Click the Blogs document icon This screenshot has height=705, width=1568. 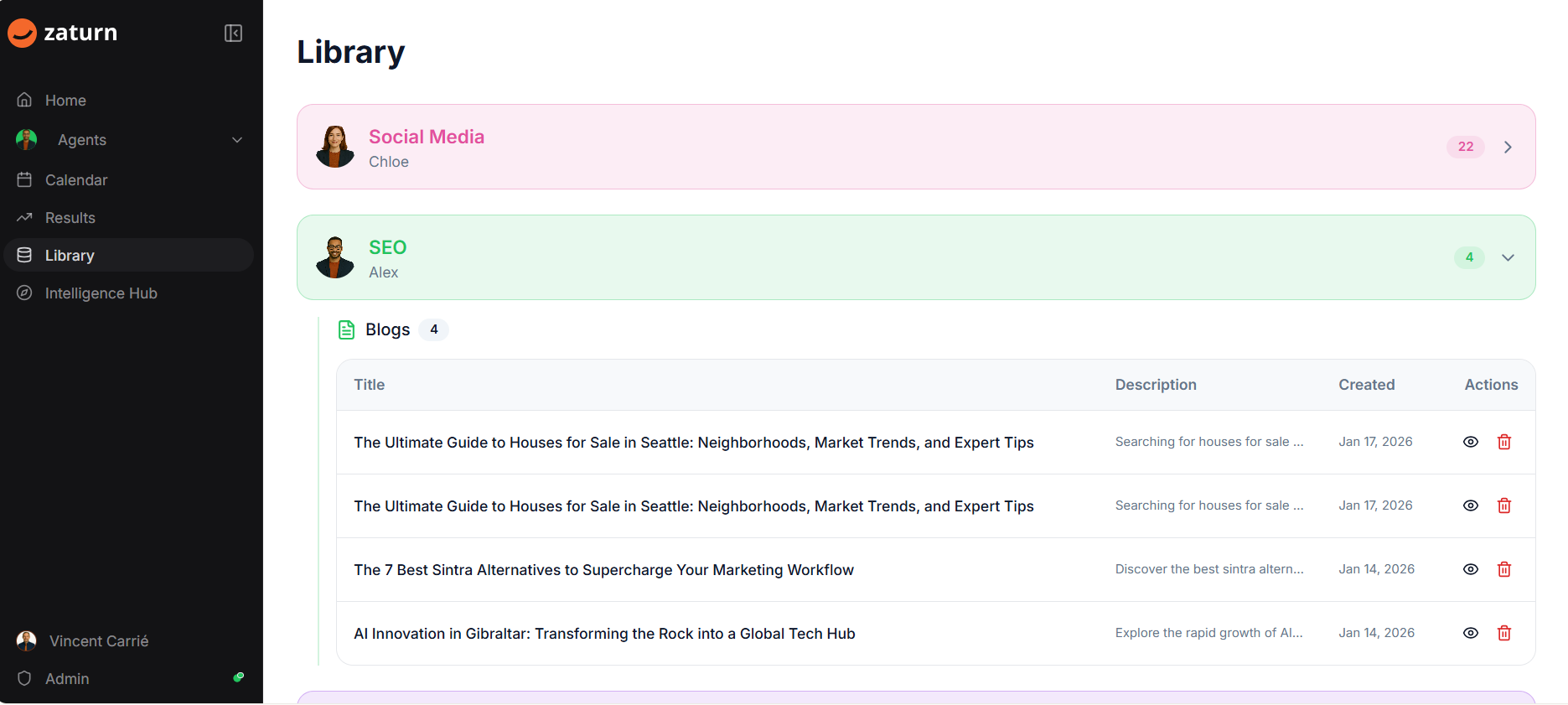[346, 329]
